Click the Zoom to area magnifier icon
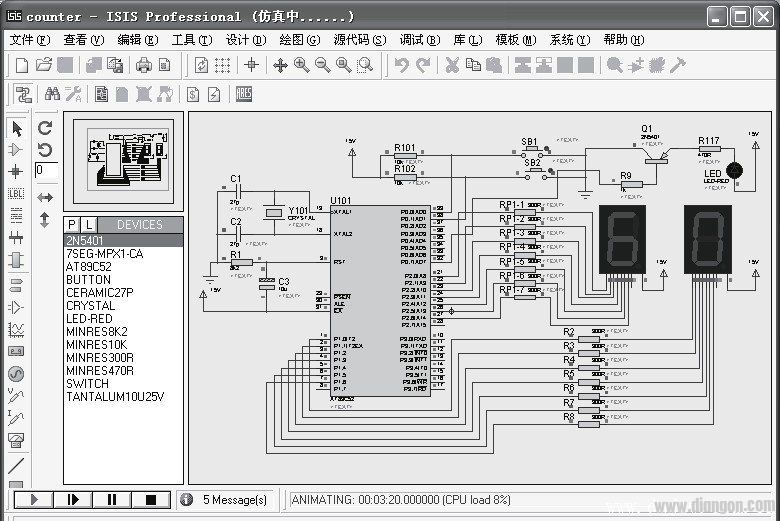 [x=365, y=65]
